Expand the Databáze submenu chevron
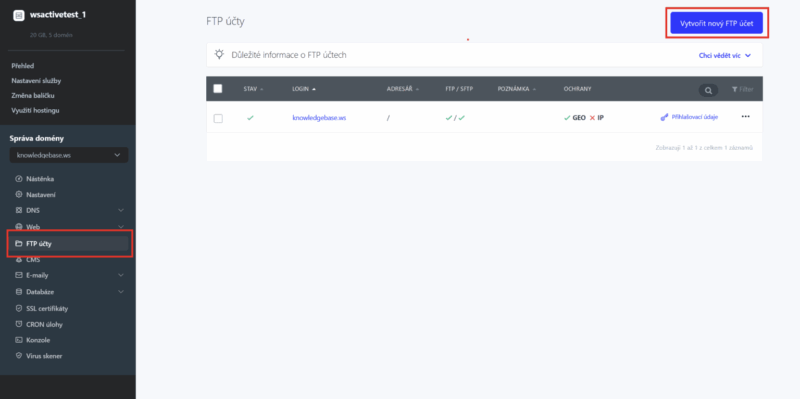 [x=121, y=292]
